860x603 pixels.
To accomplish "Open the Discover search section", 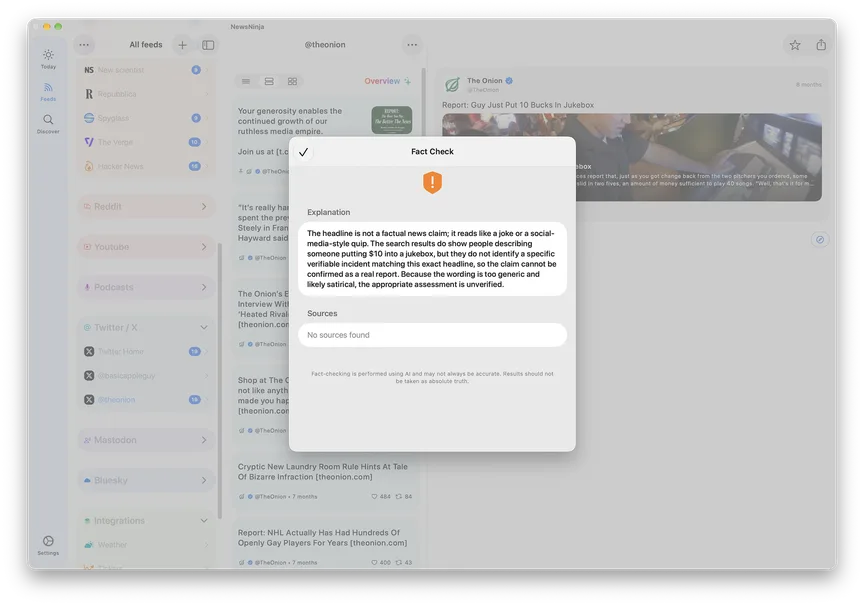I will pos(48,123).
